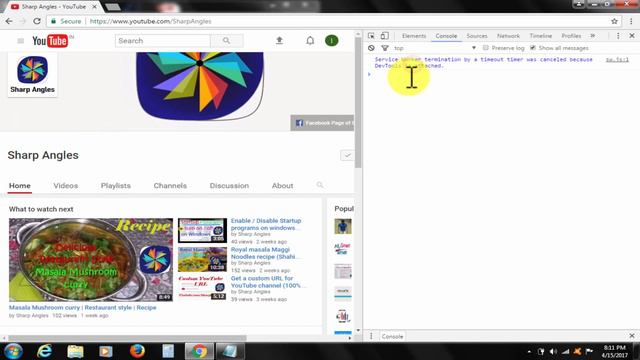This screenshot has width=640, height=360.
Task: Open the Videos channel tab
Action: (65, 186)
